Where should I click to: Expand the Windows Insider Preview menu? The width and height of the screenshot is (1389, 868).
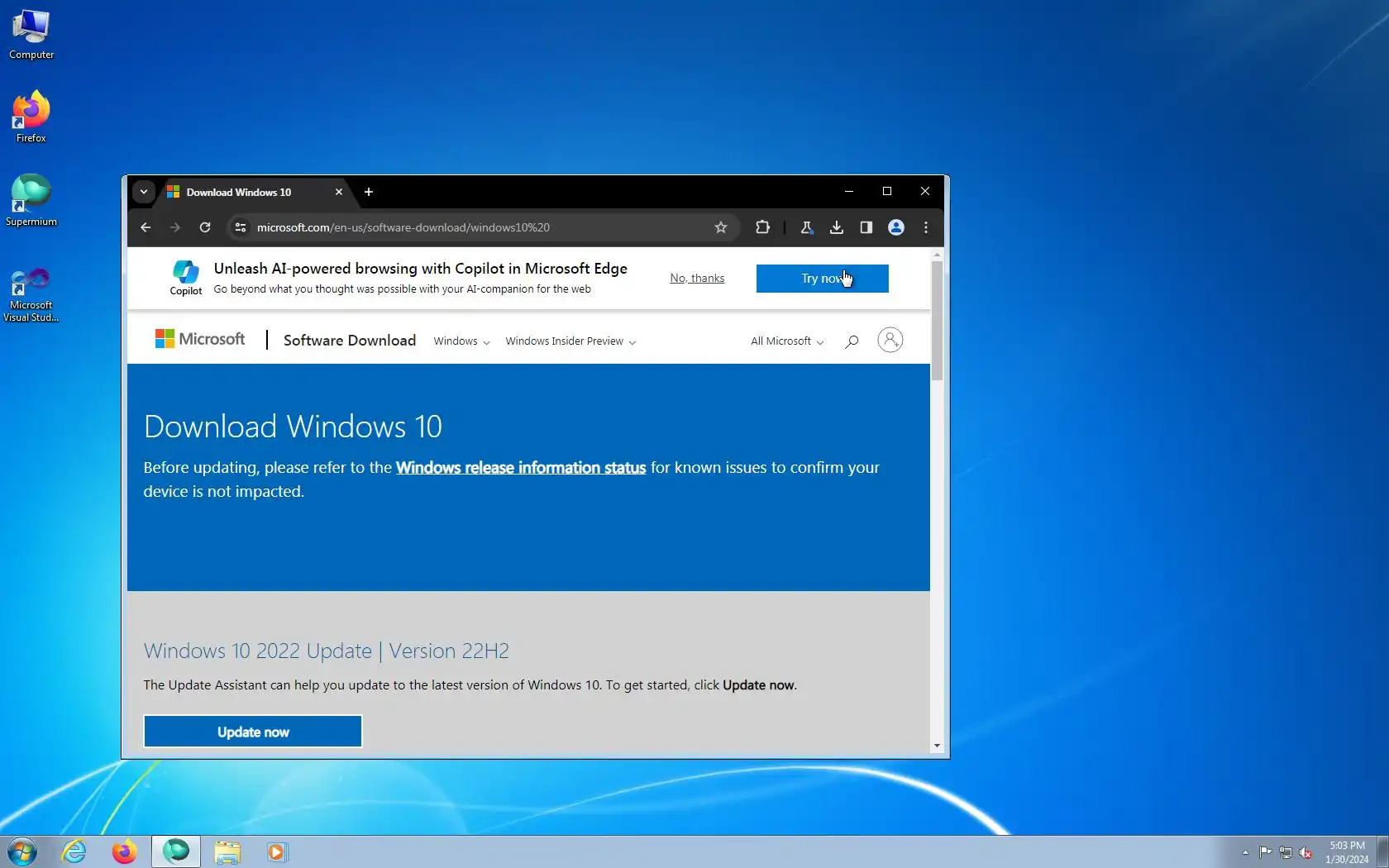pyautogui.click(x=570, y=341)
